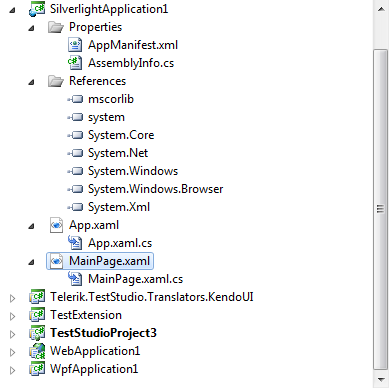Click the Telerik.TestStudio.Translators.KendoUI project icon
Image resolution: width=389 pixels, height=388 pixels.
pos(37,297)
